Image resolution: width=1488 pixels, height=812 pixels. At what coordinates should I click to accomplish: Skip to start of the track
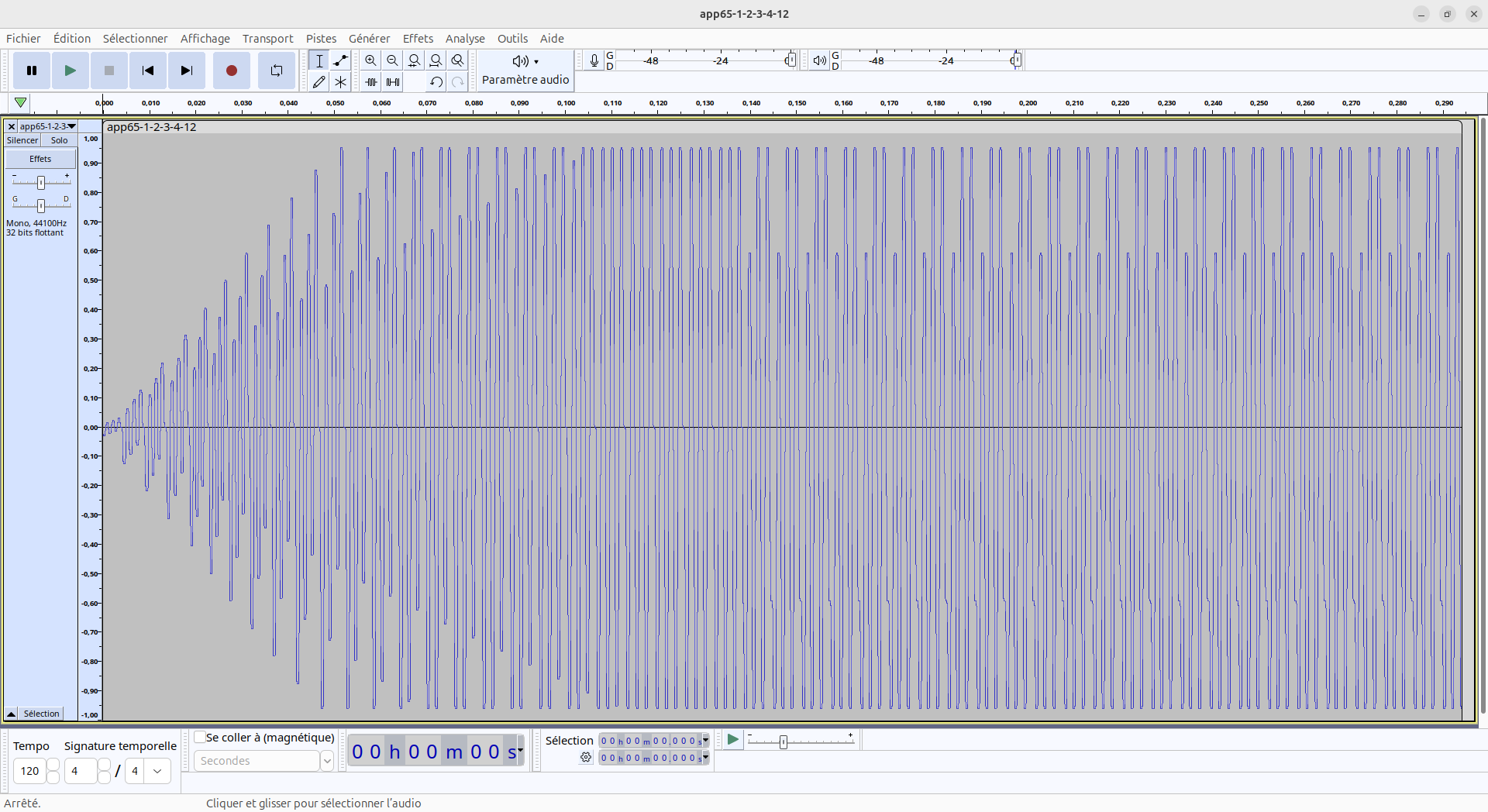(147, 71)
